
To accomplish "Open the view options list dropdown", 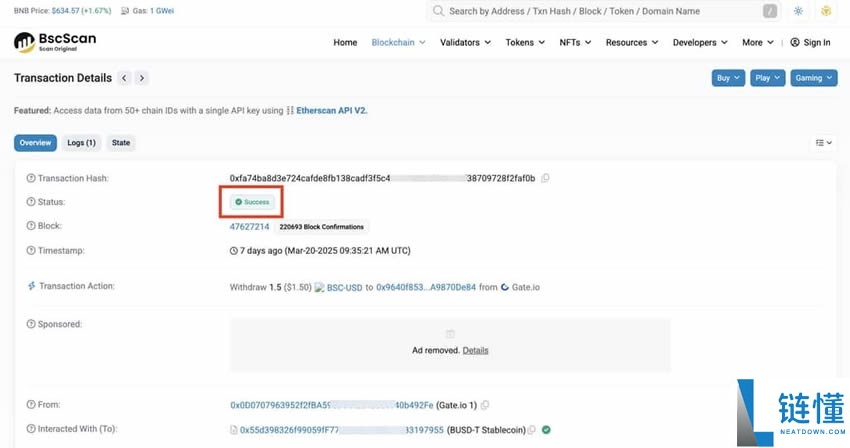I will click(x=823, y=143).
